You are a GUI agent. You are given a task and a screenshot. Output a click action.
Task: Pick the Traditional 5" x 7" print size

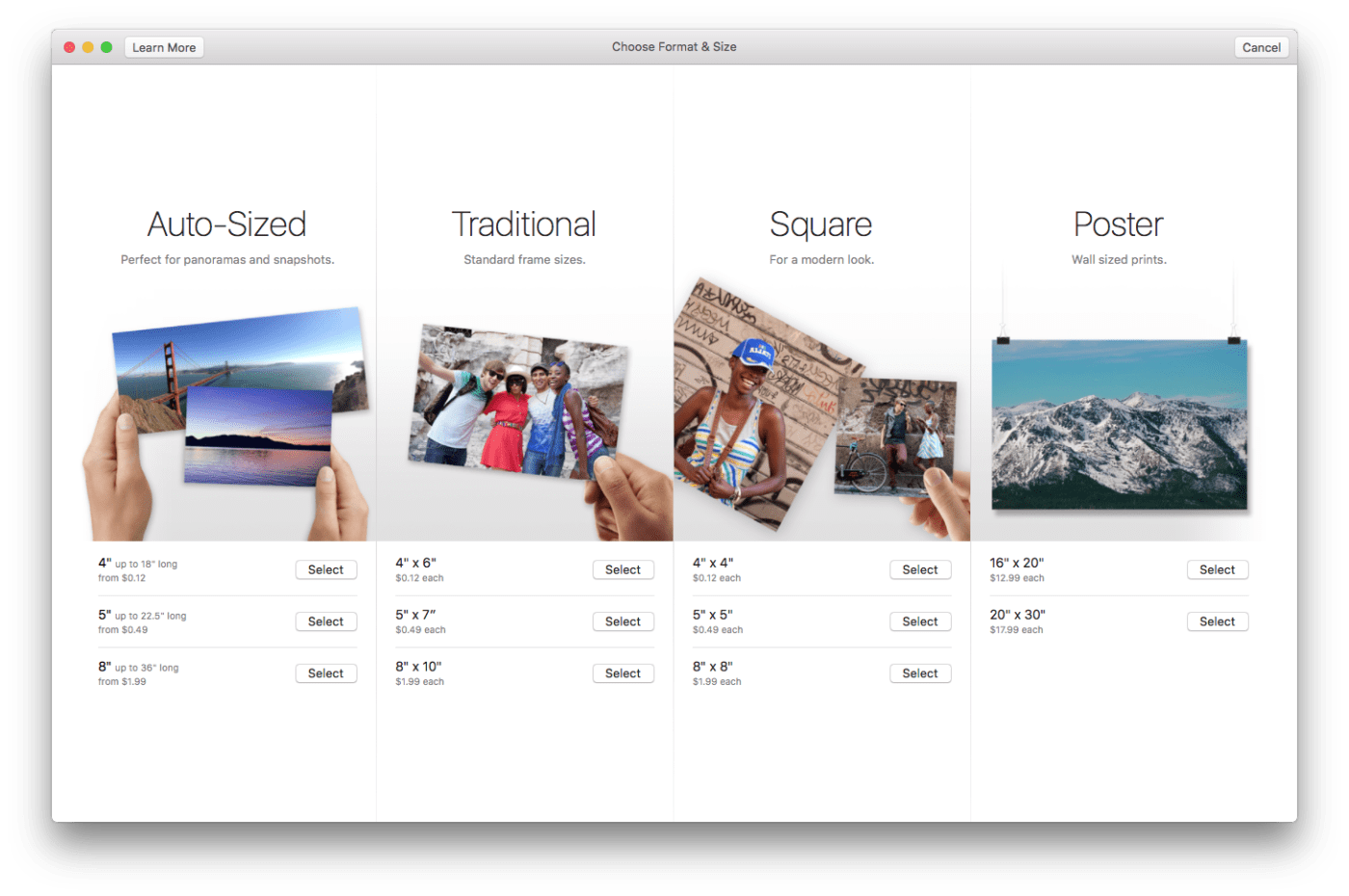pos(622,621)
